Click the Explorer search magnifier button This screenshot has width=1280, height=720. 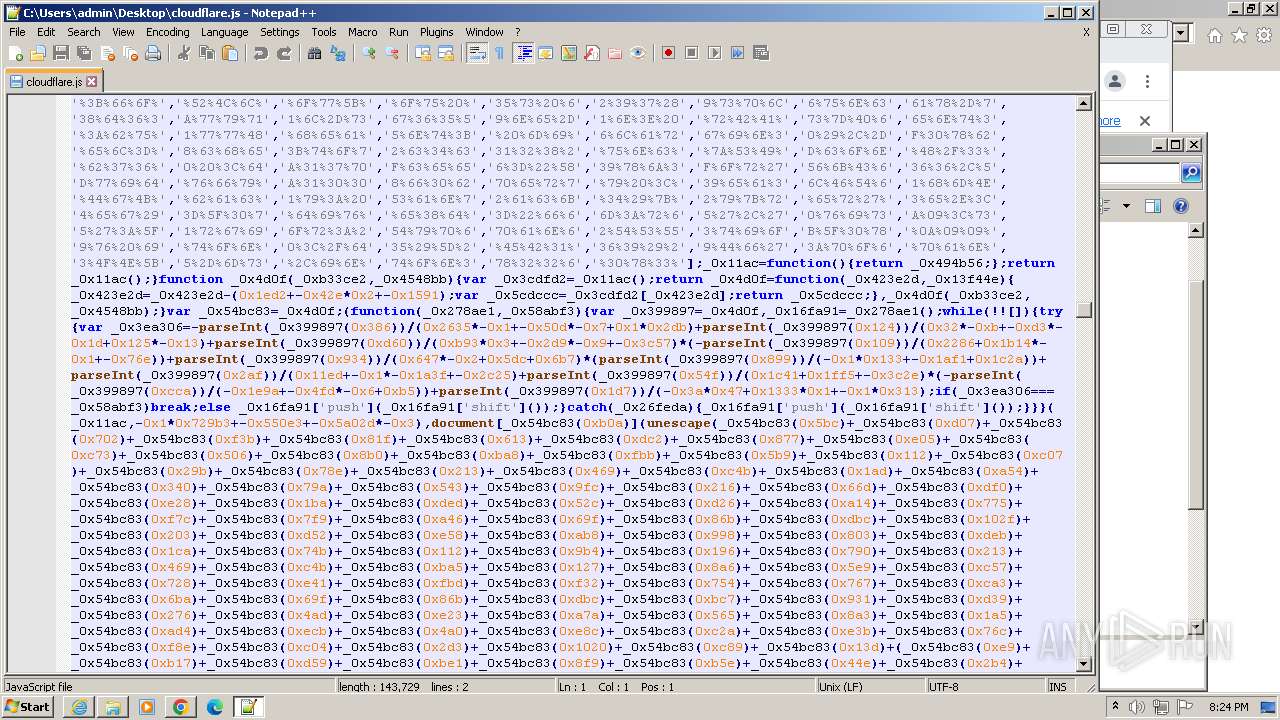coord(1191,174)
